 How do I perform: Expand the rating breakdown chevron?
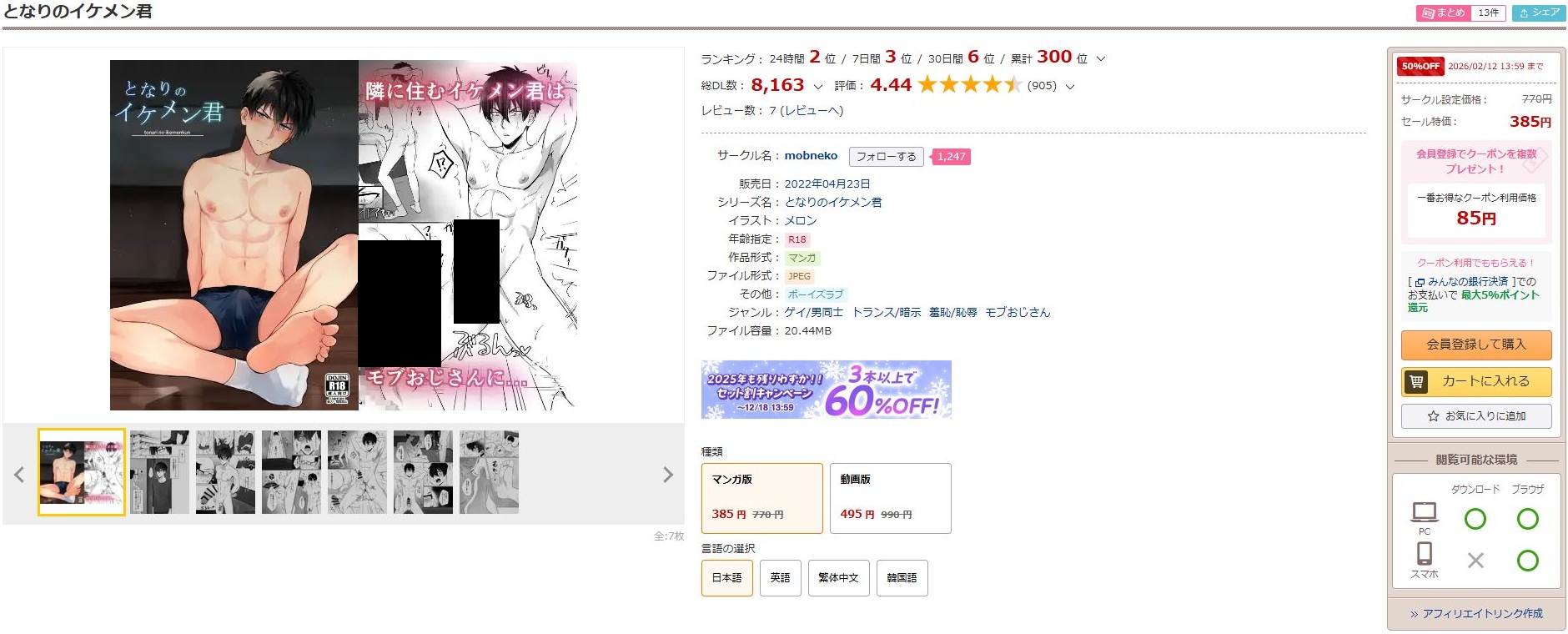(1070, 86)
